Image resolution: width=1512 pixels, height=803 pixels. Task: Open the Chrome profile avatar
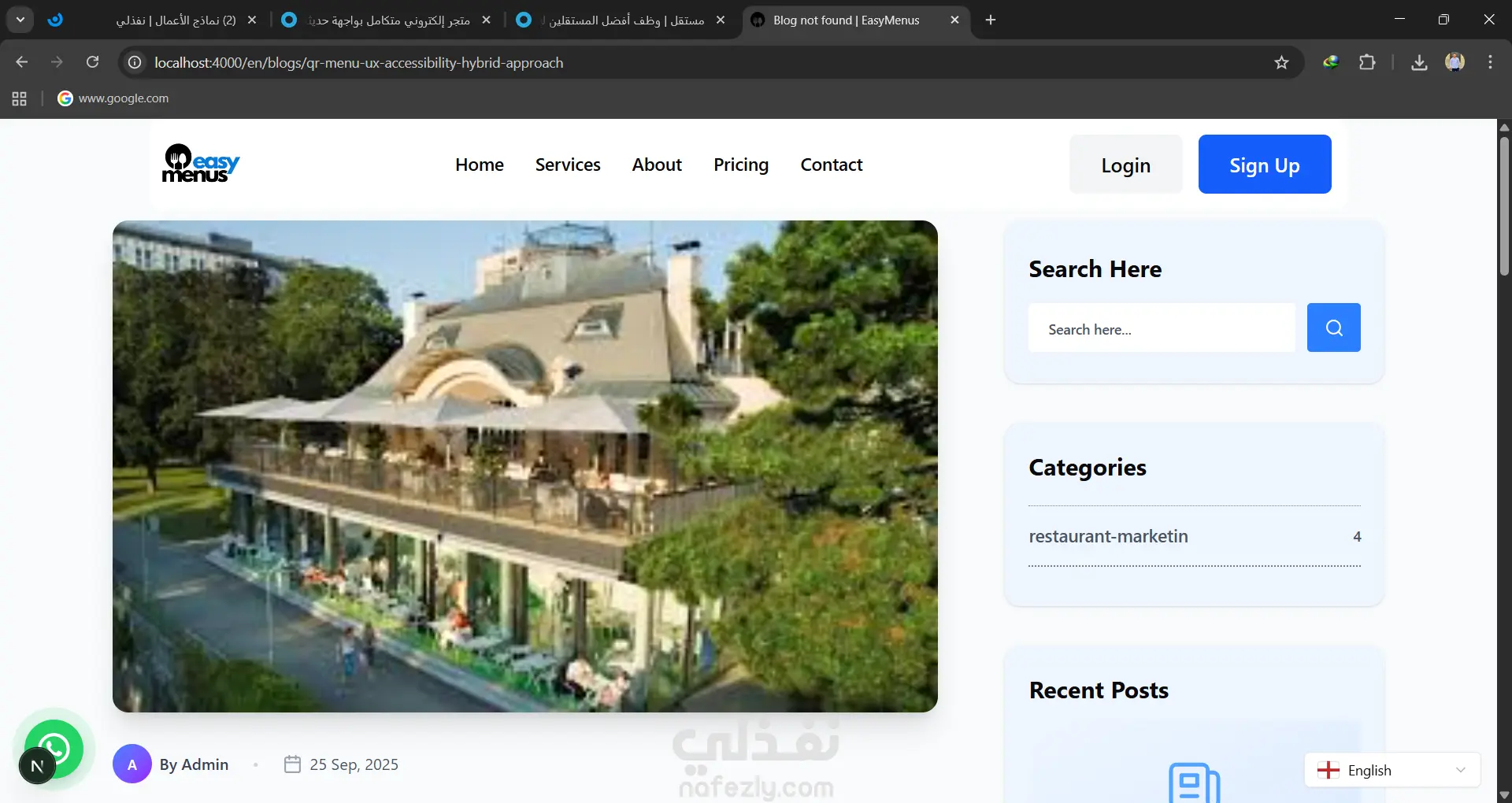point(1455,62)
